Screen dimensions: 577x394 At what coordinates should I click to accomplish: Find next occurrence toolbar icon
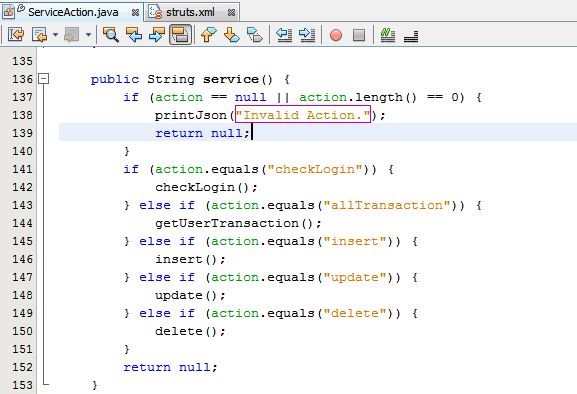(x=157, y=35)
